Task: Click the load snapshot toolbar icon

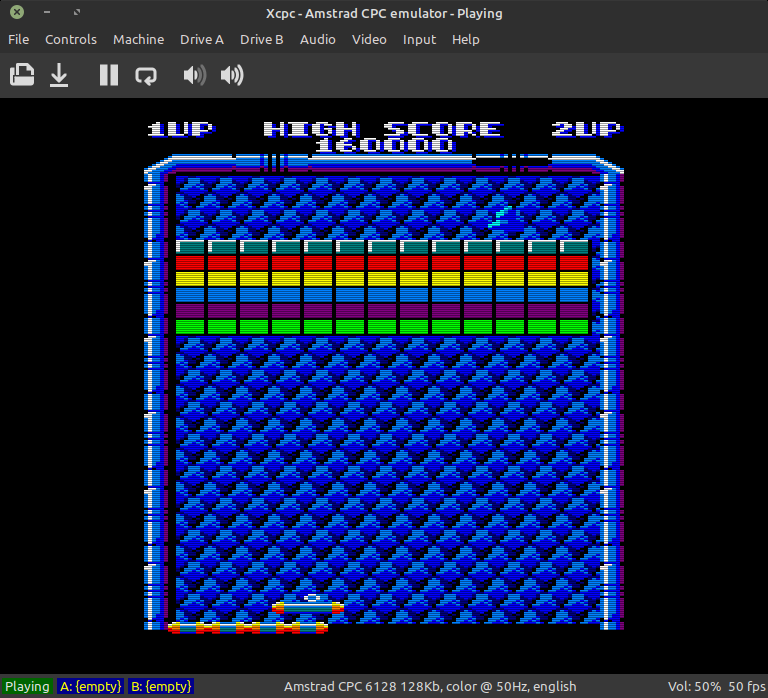Action: point(22,75)
